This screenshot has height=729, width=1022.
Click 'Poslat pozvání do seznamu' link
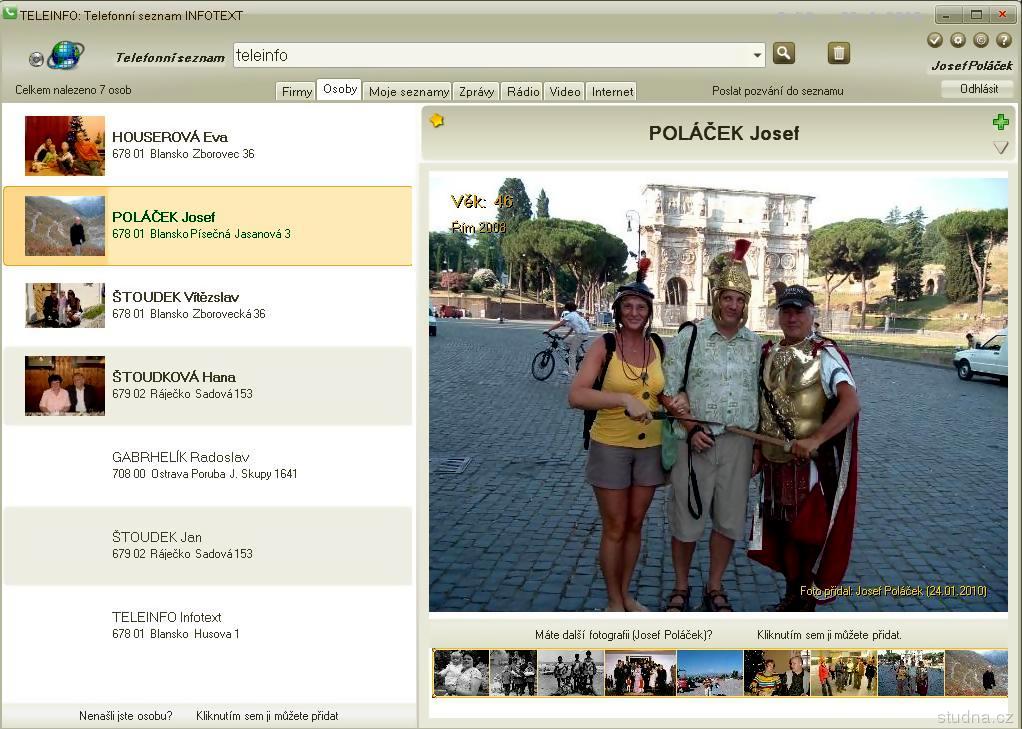click(x=777, y=91)
